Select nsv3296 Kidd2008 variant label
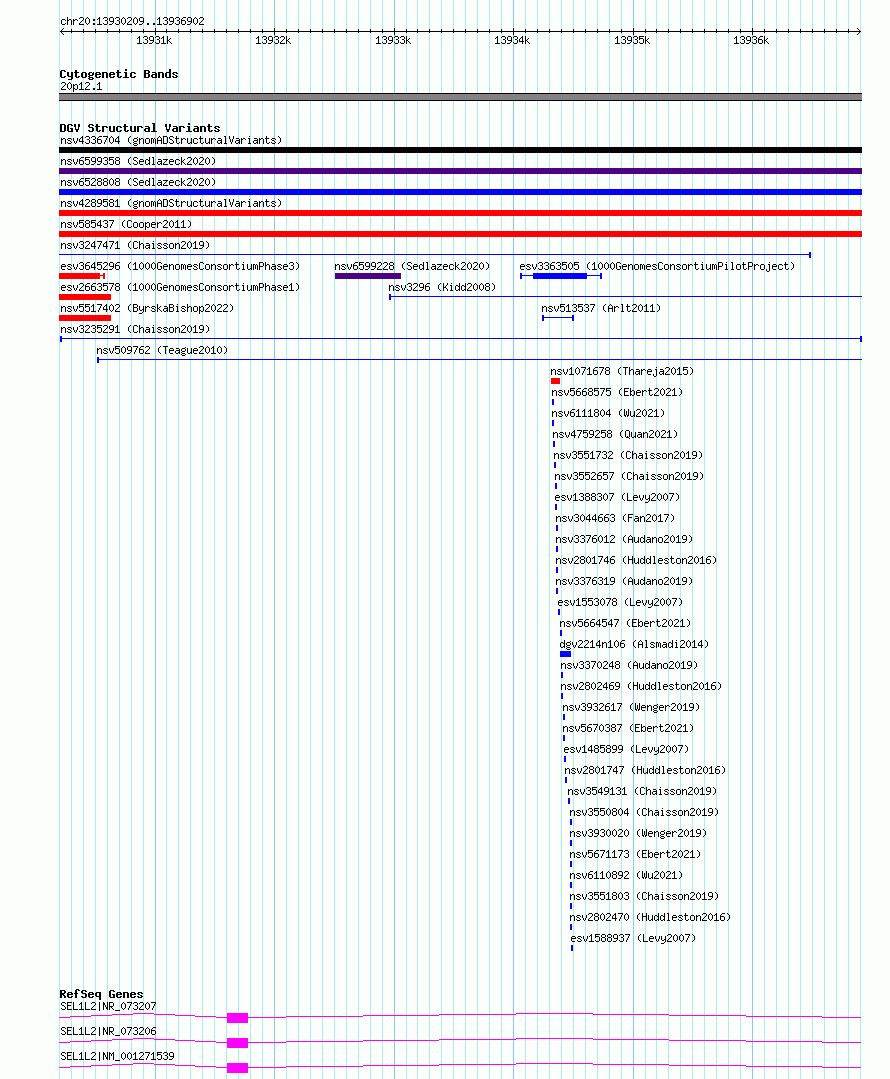This screenshot has width=890, height=1079. (442, 287)
